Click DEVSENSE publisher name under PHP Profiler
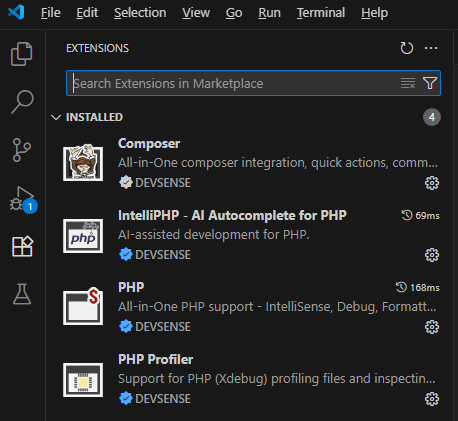The width and height of the screenshot is (458, 421). tap(163, 399)
